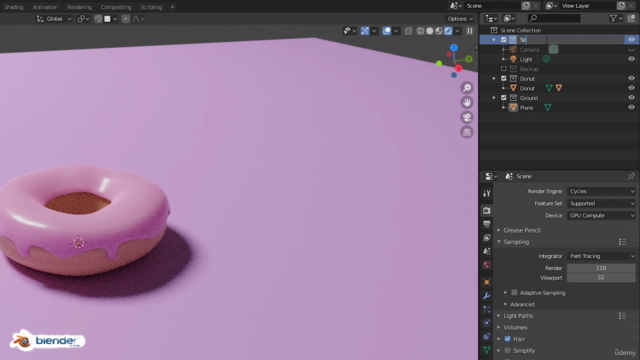Open viewport Options dropdown

point(460,19)
